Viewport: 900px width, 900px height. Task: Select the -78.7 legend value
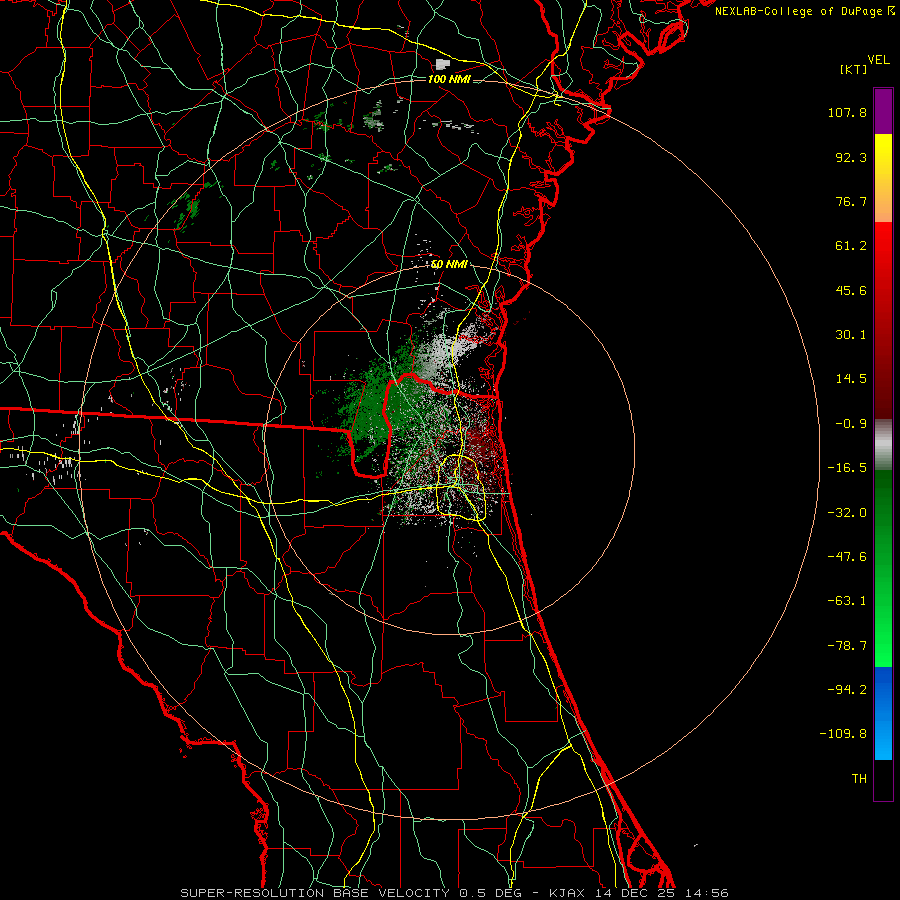(847, 646)
